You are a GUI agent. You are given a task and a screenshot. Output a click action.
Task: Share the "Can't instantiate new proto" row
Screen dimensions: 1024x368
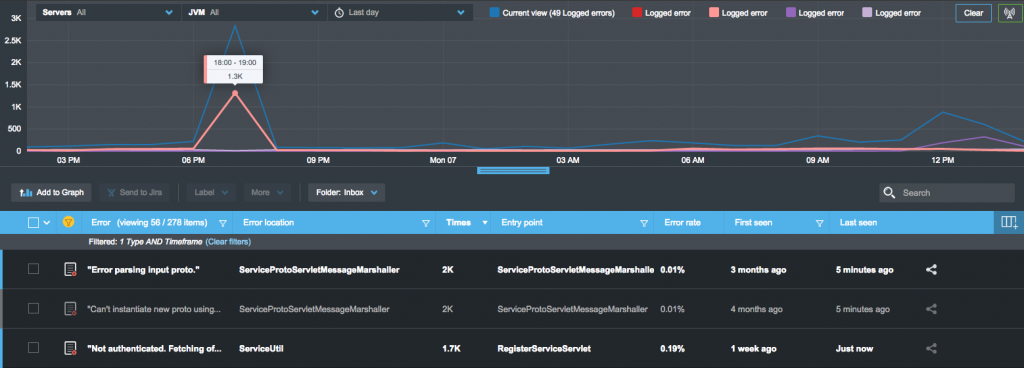[932, 309]
